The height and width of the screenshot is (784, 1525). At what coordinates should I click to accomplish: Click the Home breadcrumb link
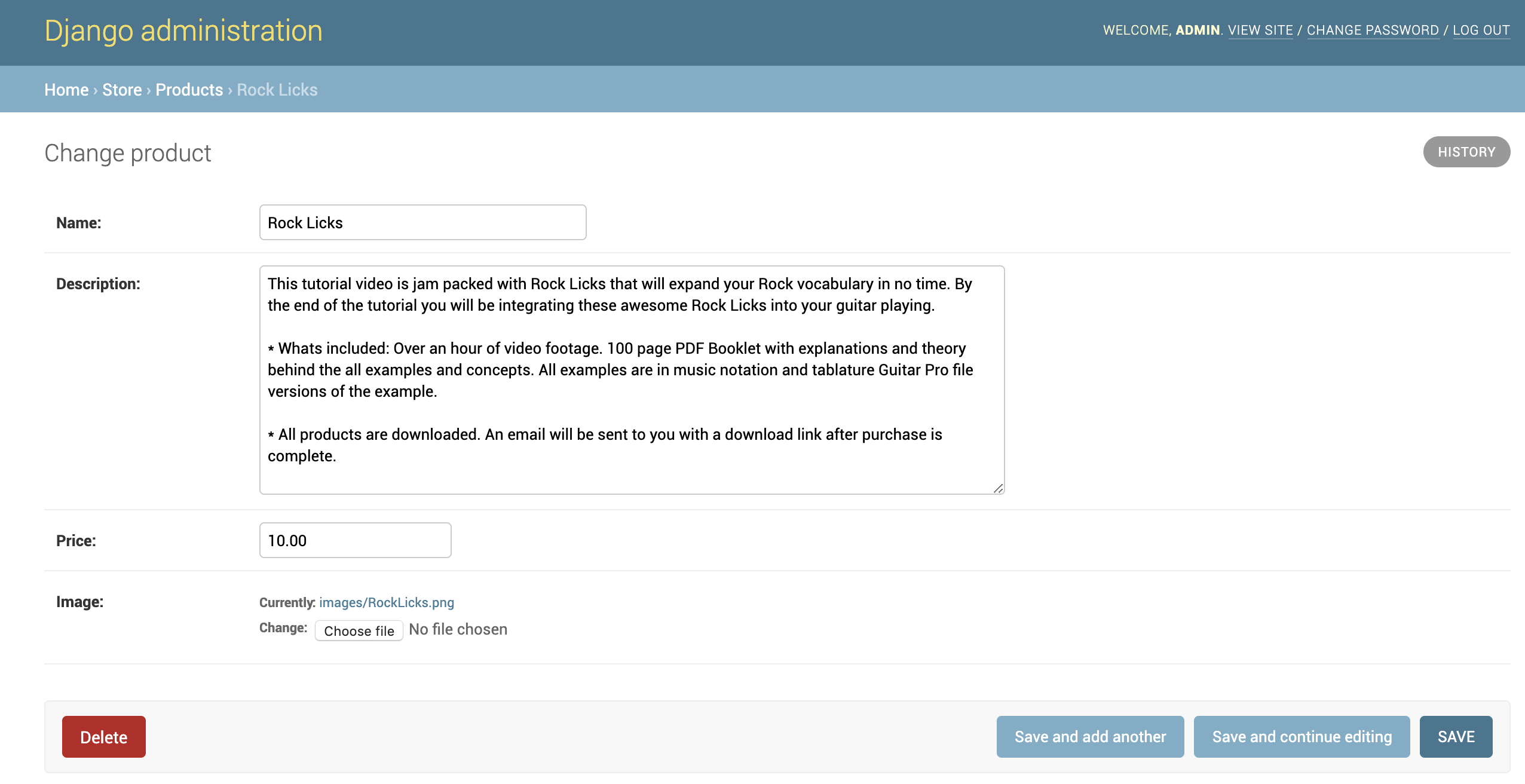click(65, 88)
